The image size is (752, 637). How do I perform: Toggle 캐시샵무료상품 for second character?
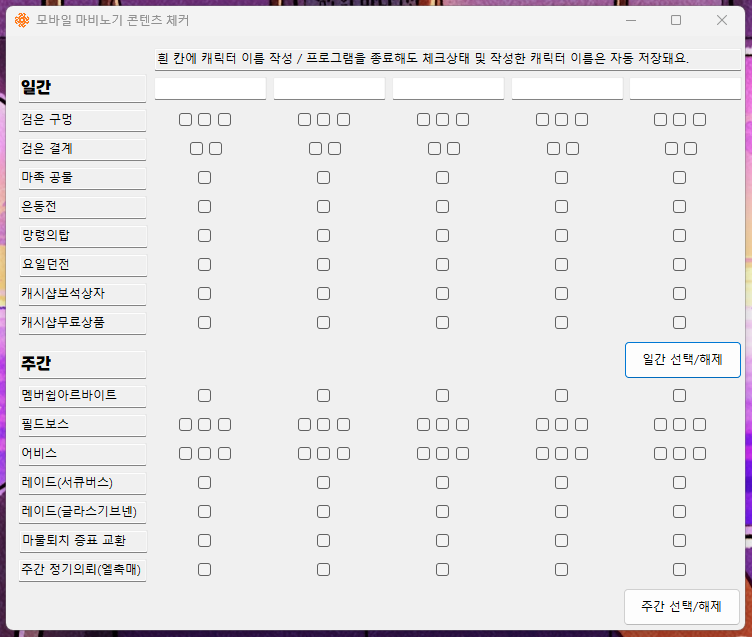(324, 322)
